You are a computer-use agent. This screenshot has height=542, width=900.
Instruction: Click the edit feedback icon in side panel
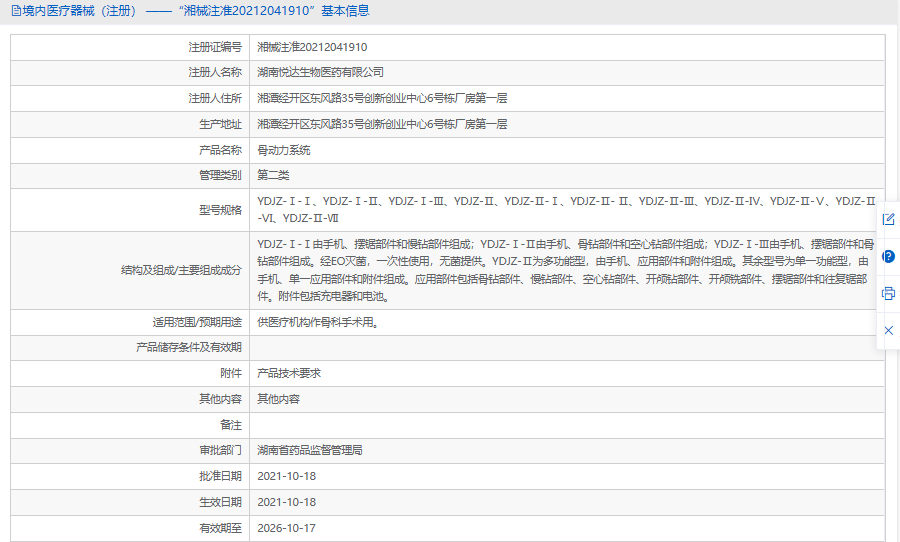889,219
